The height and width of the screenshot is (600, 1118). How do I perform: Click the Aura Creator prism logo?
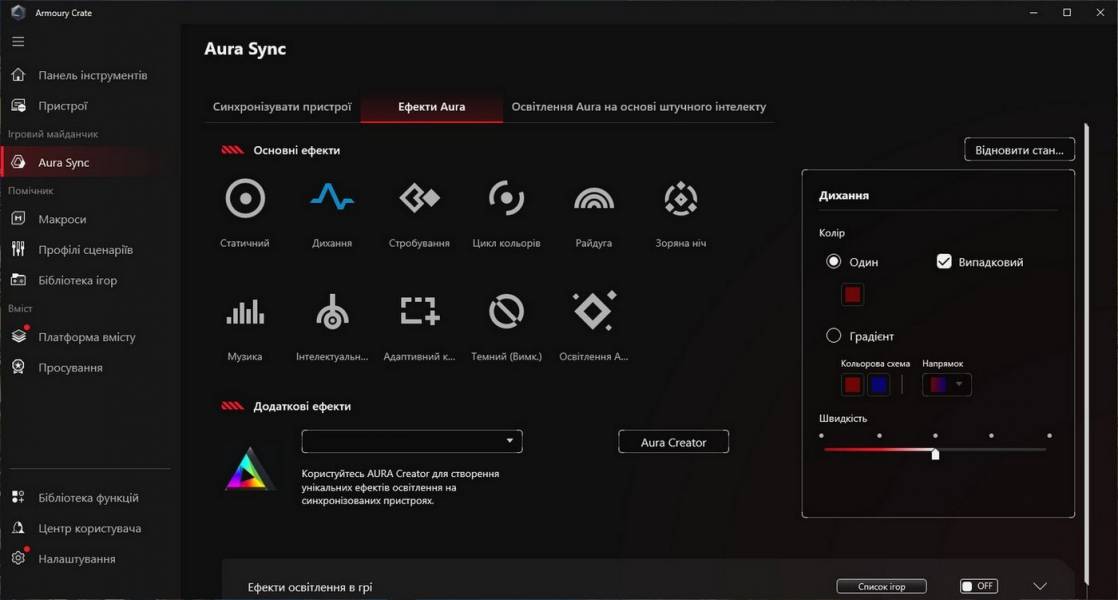coord(249,469)
